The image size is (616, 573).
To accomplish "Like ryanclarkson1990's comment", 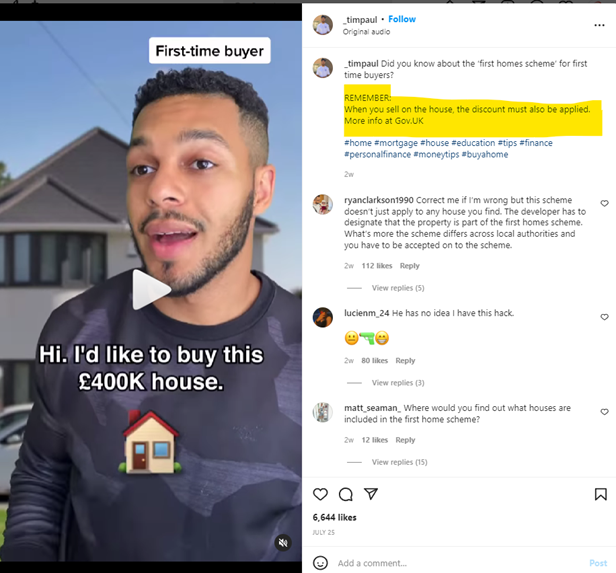I will (x=604, y=203).
